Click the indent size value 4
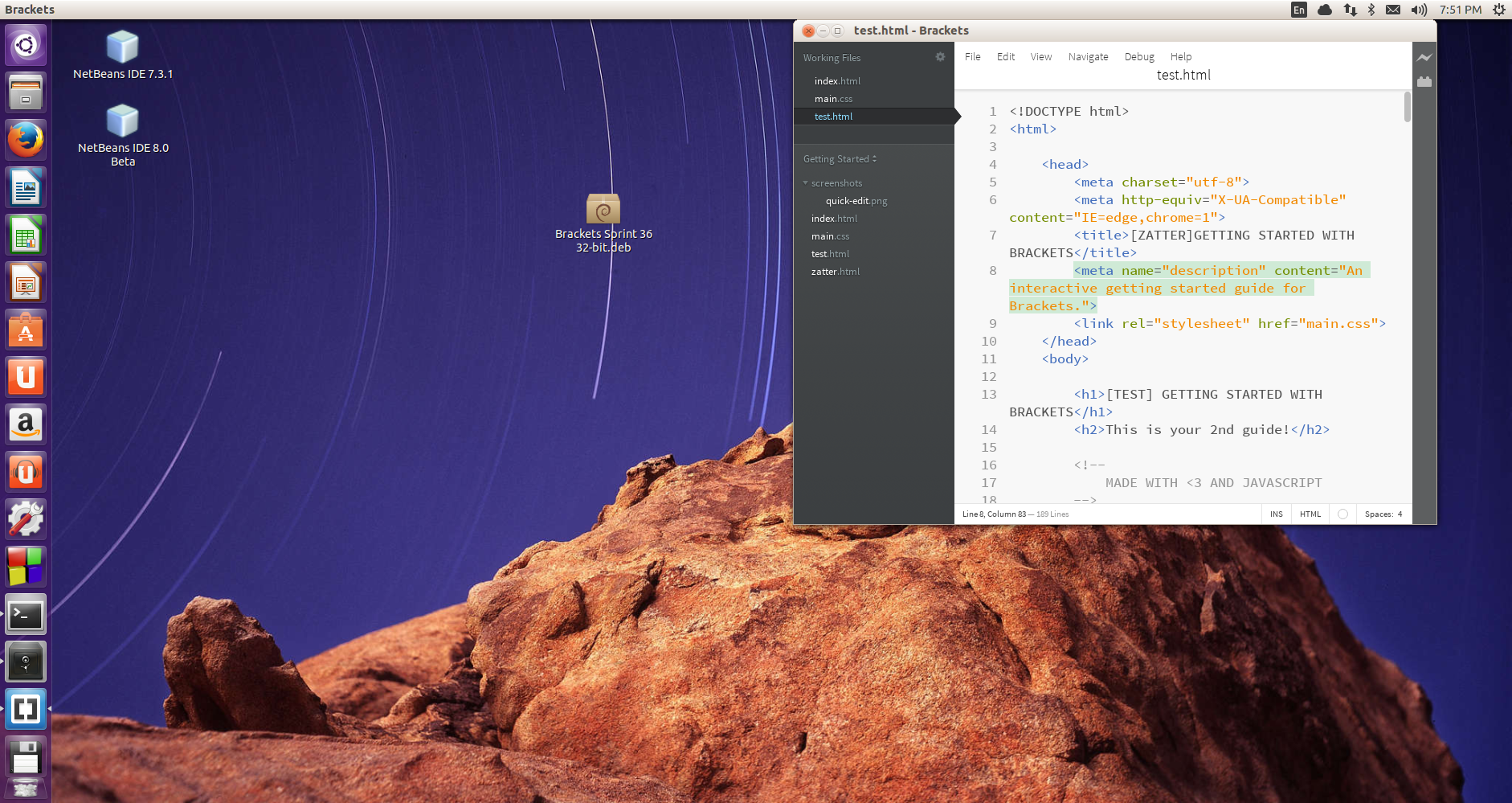This screenshot has width=1512, height=803. (x=1400, y=514)
